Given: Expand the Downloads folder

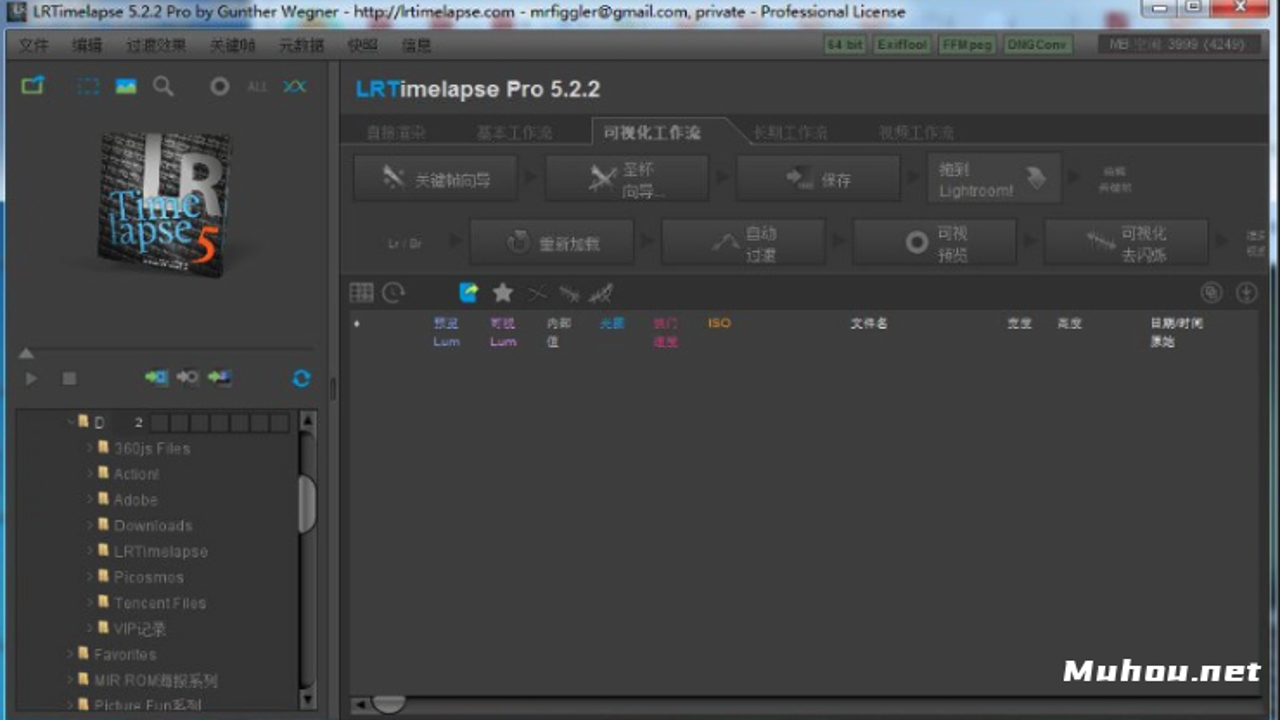Looking at the screenshot, I should (89, 525).
